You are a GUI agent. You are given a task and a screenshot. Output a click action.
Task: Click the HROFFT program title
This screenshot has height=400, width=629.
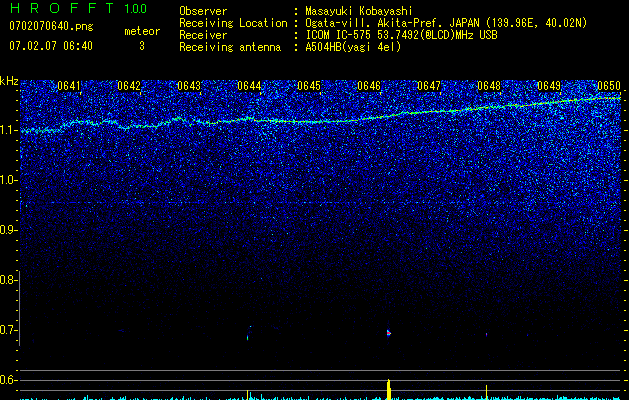pyautogui.click(x=62, y=8)
